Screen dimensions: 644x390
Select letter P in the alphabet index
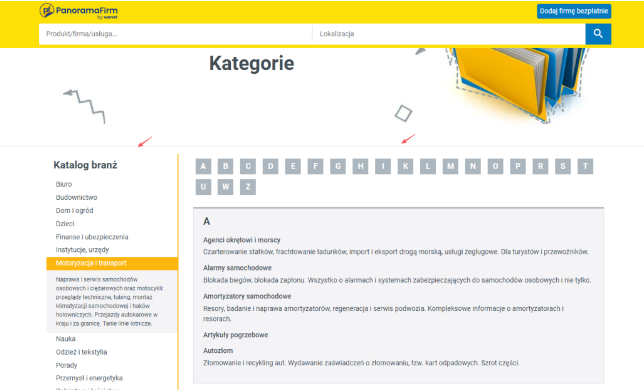(518, 166)
